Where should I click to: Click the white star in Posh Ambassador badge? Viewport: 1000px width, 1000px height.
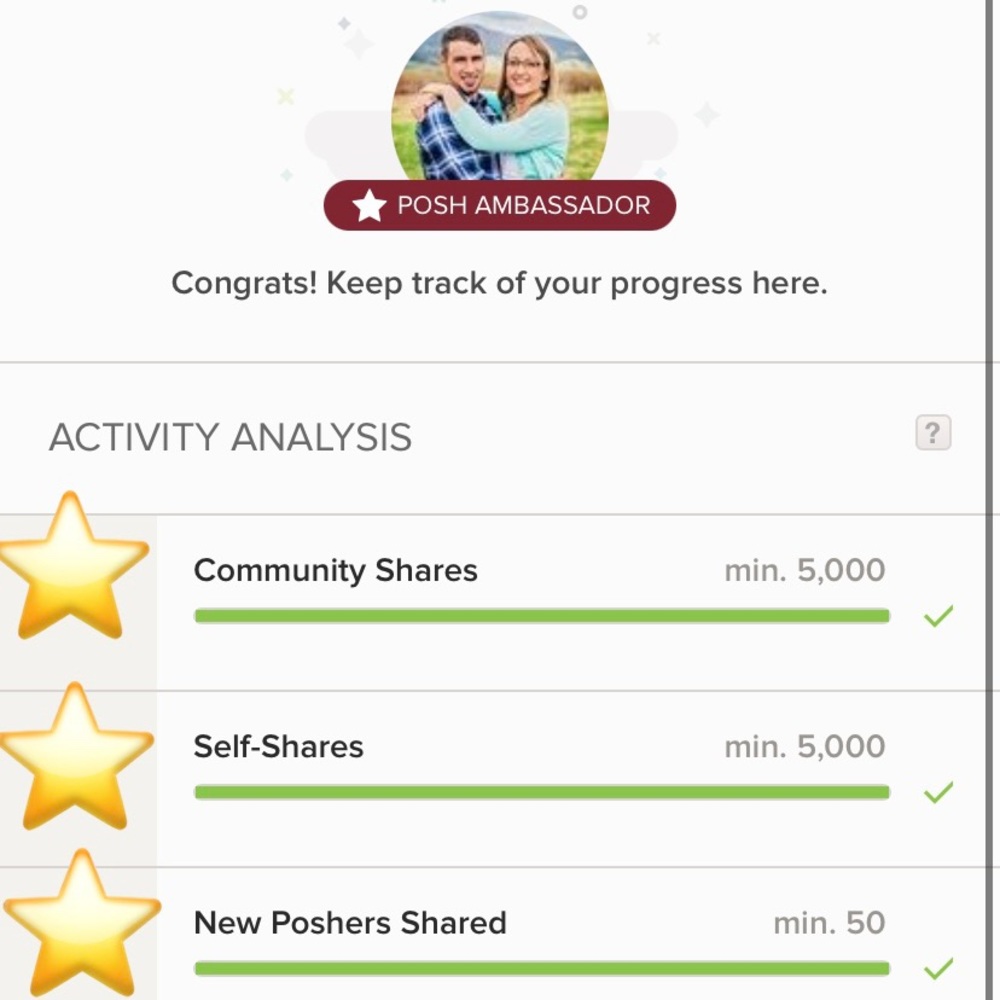click(369, 206)
